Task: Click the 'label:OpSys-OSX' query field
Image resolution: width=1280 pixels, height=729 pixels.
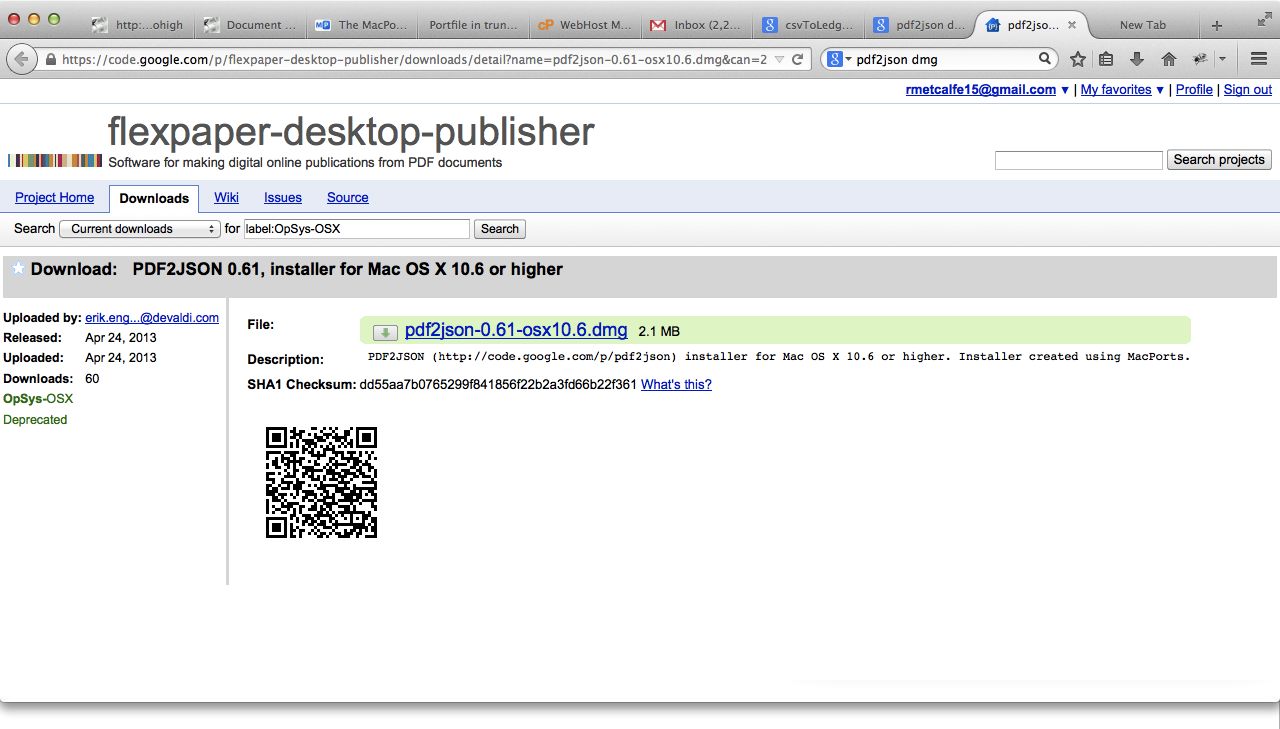Action: click(357, 229)
